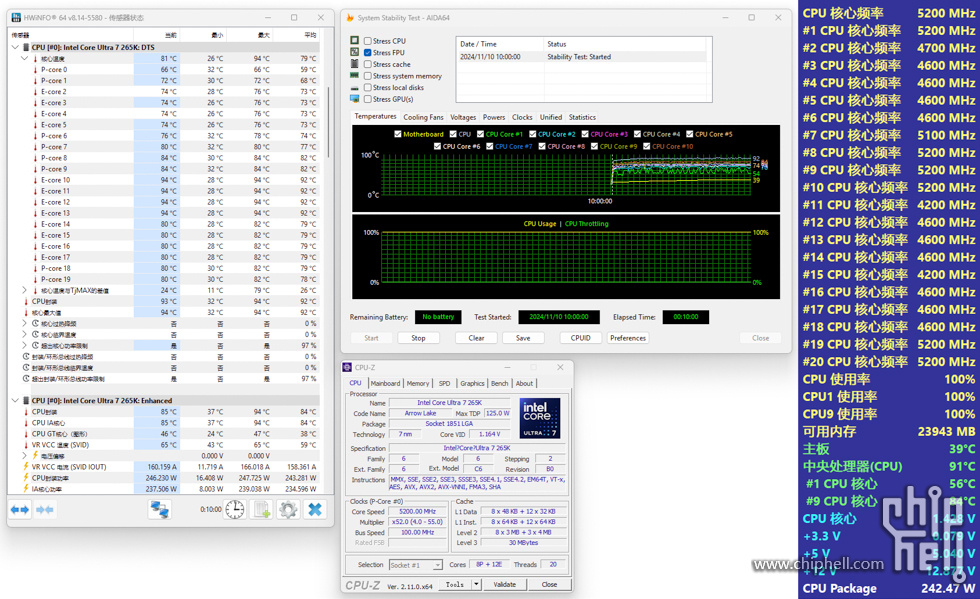The image size is (980, 599).
Task: Open the Bench tab in CPU-Z
Action: (499, 383)
